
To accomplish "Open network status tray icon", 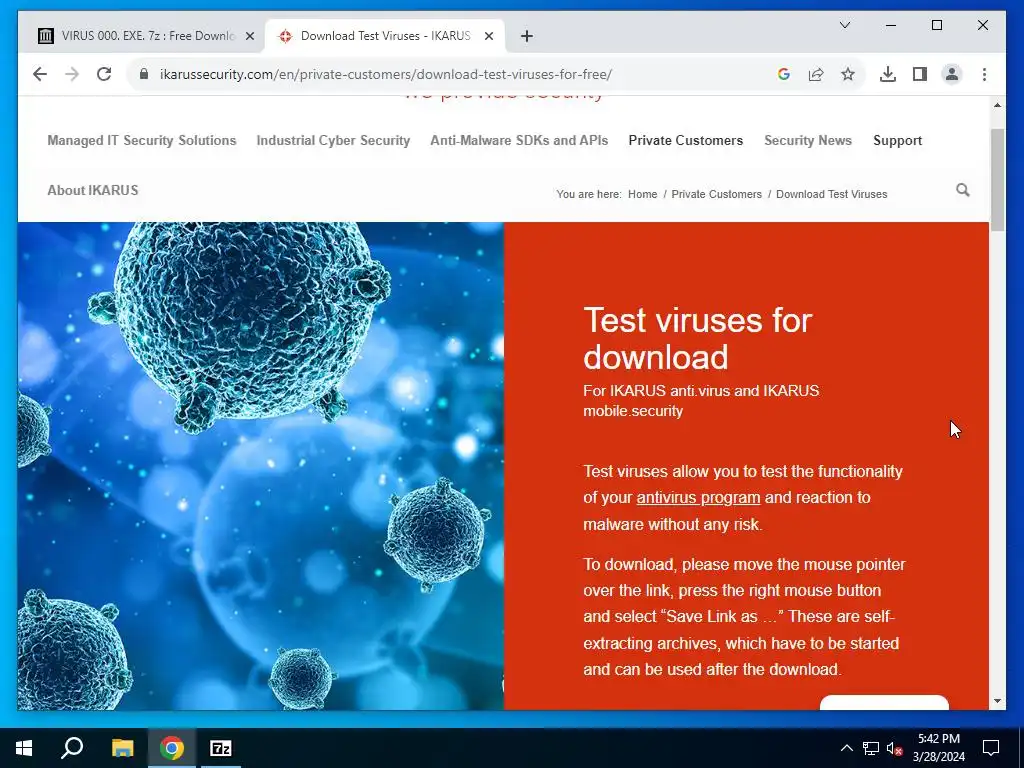I will pyautogui.click(x=871, y=748).
